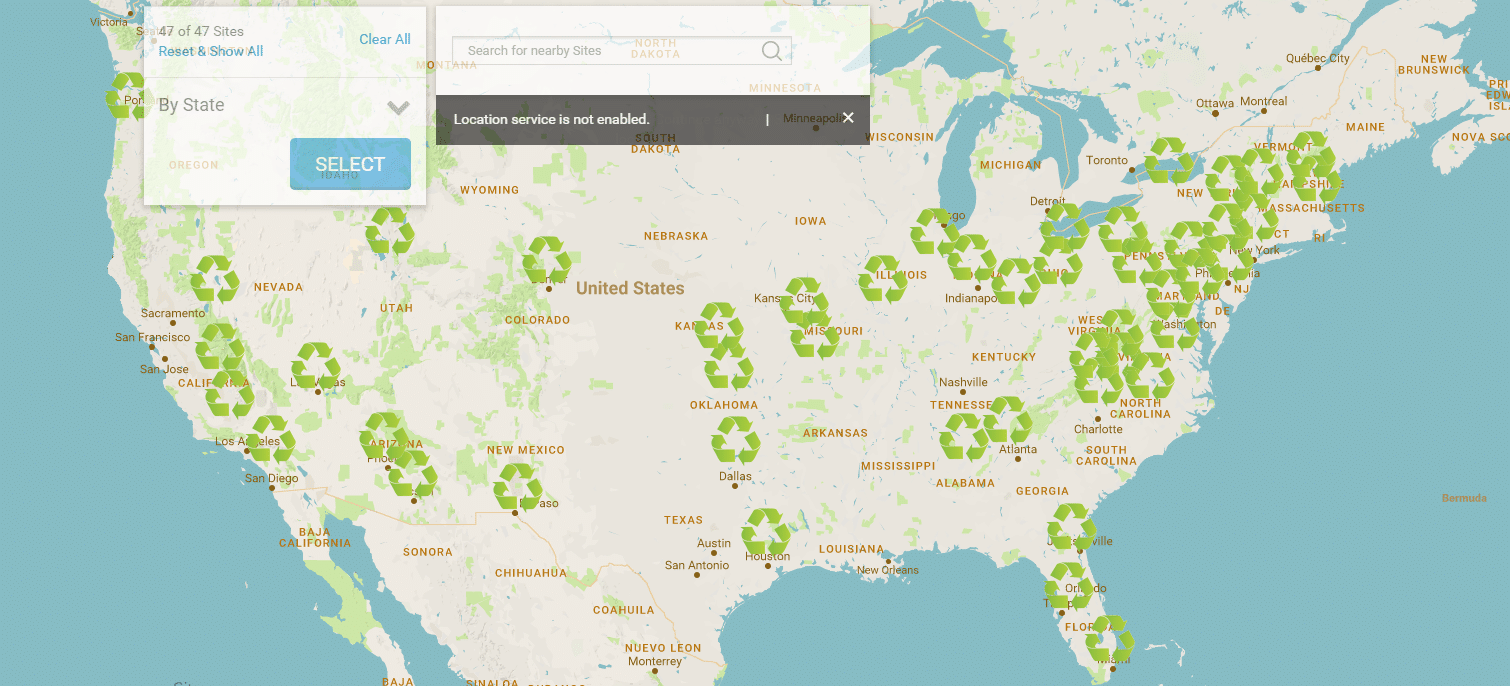
Task: Select the Miami recycling site marker
Action: [1110, 638]
